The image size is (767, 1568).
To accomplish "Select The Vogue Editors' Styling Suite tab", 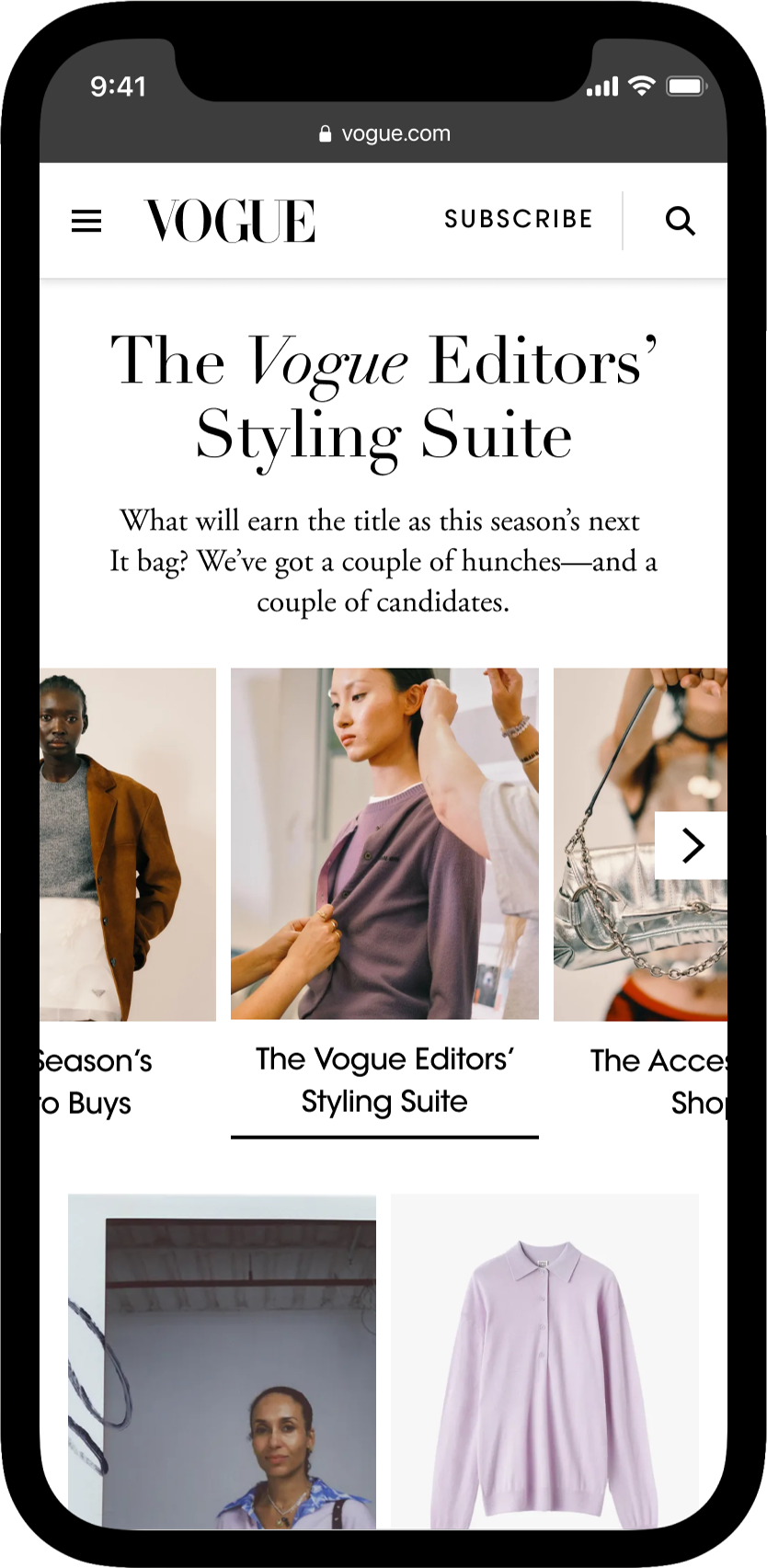I will (x=384, y=1081).
